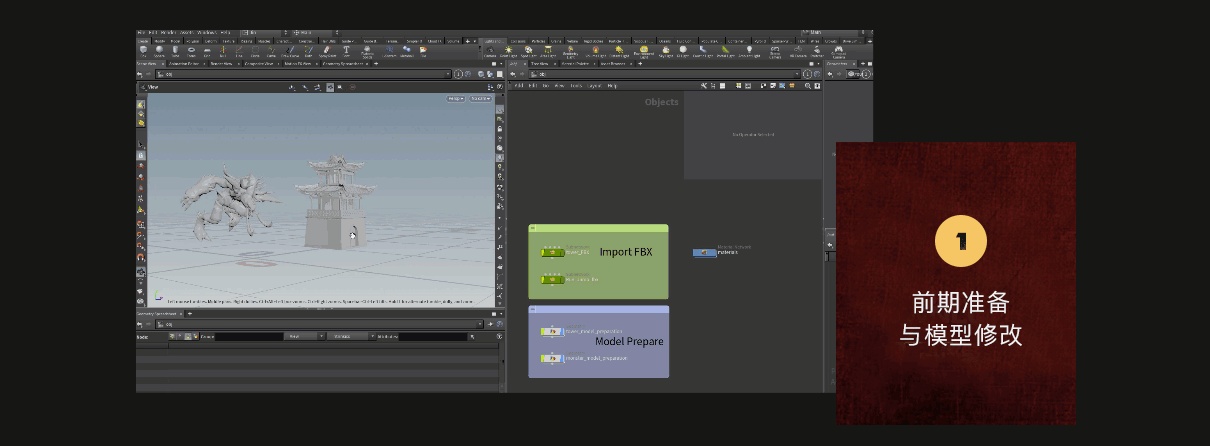This screenshot has width=1210, height=446.
Task: Select the Line shelf tool
Action: (239, 51)
